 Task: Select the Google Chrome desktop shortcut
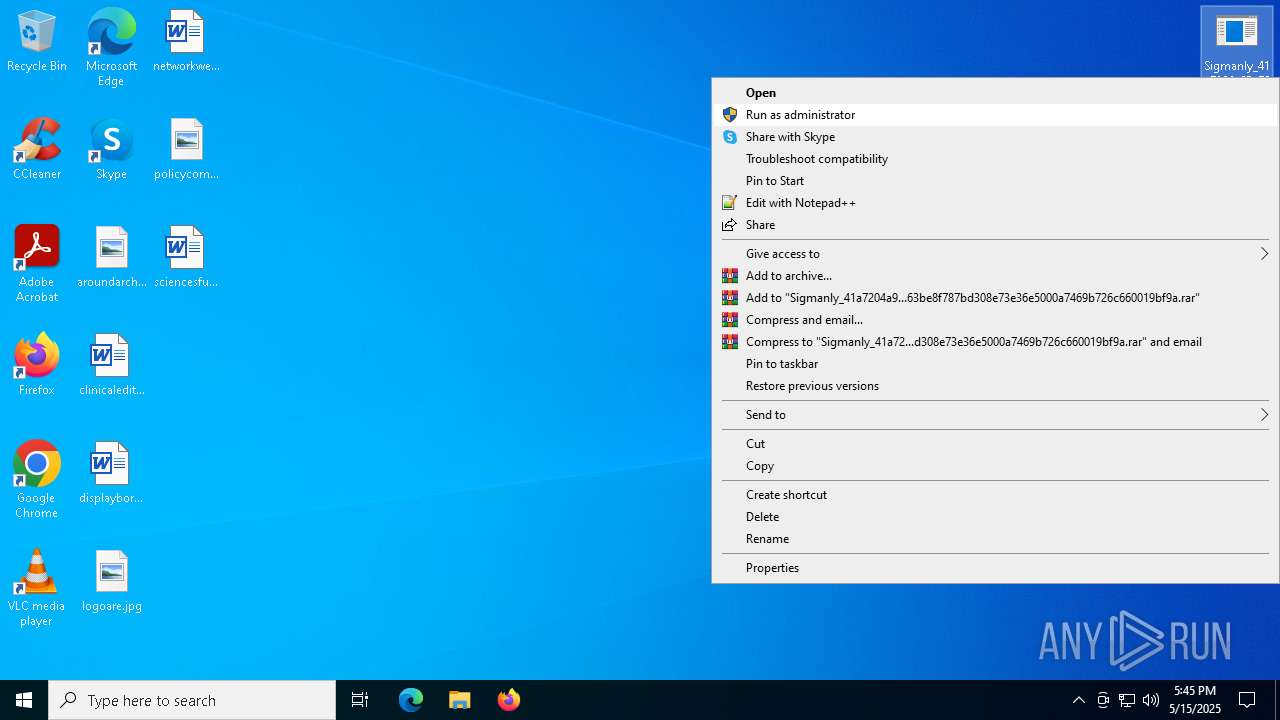coord(37,480)
